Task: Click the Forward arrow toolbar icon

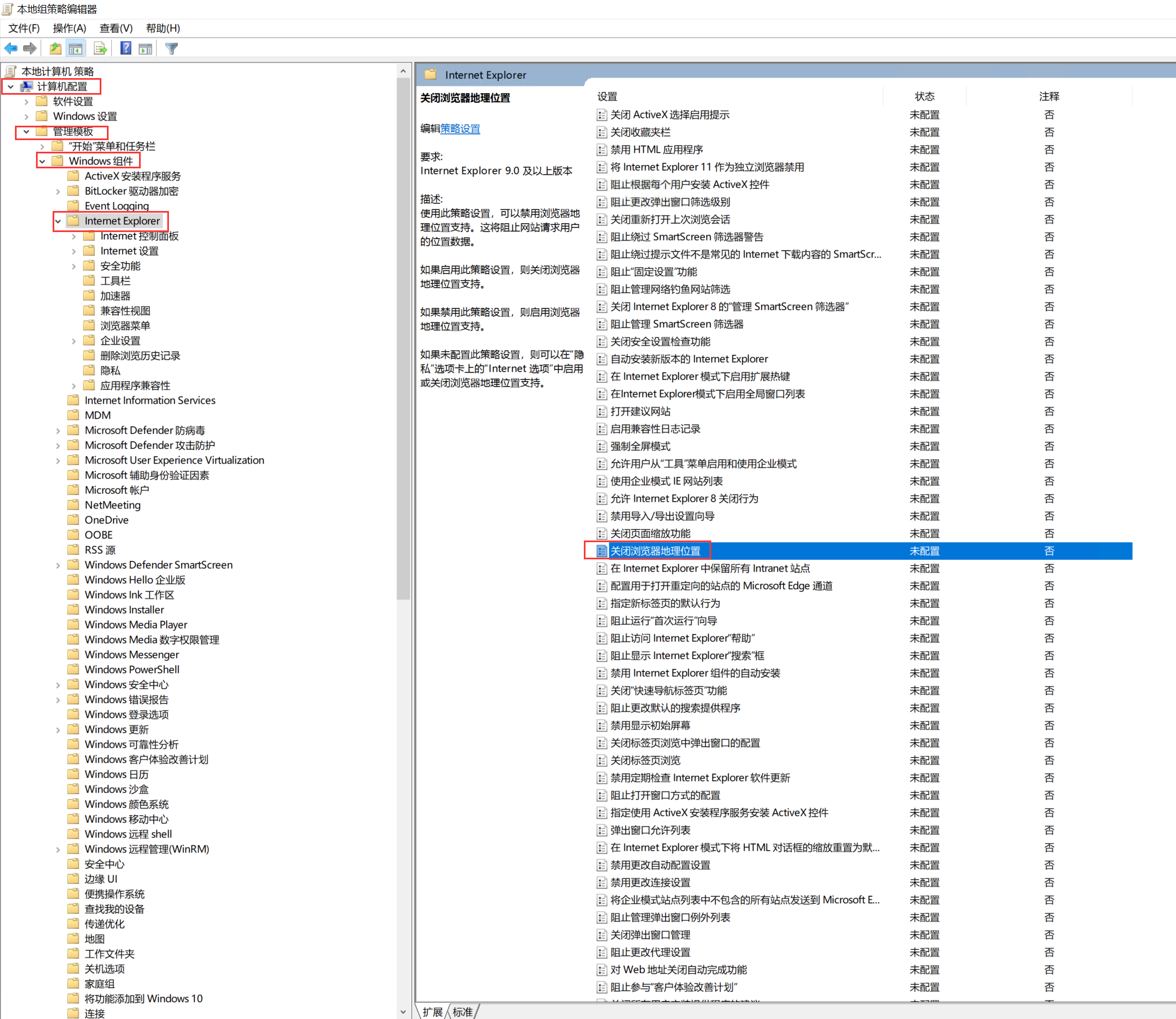Action: coord(30,49)
